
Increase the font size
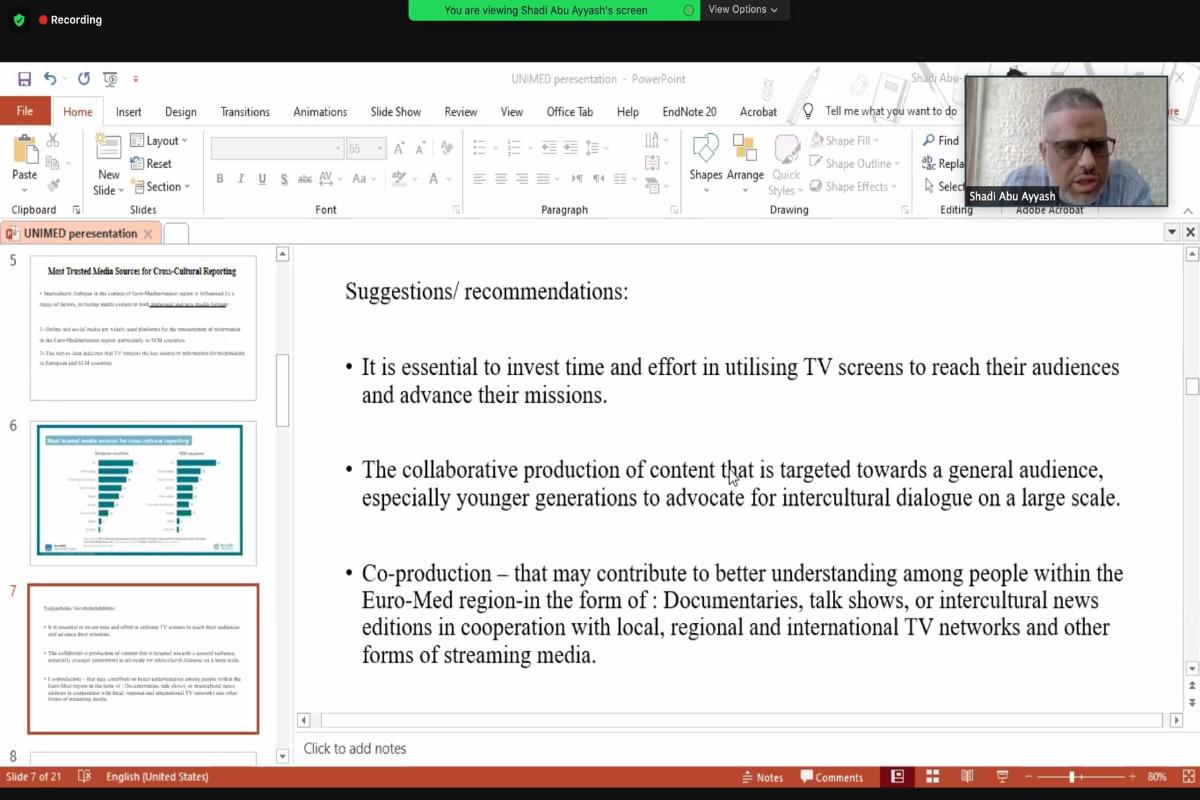399,149
